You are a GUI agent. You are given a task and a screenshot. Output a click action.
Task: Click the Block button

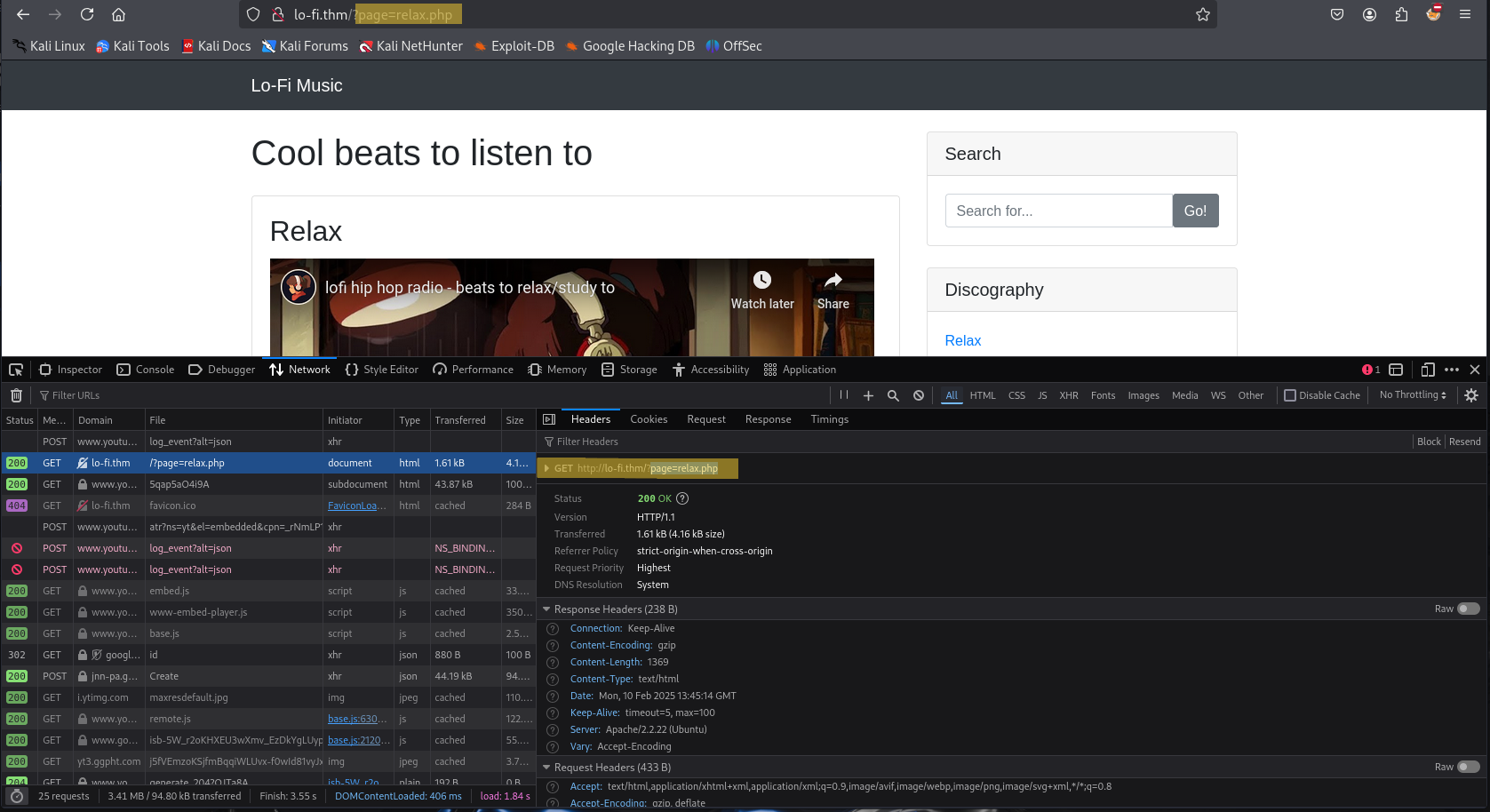1429,442
